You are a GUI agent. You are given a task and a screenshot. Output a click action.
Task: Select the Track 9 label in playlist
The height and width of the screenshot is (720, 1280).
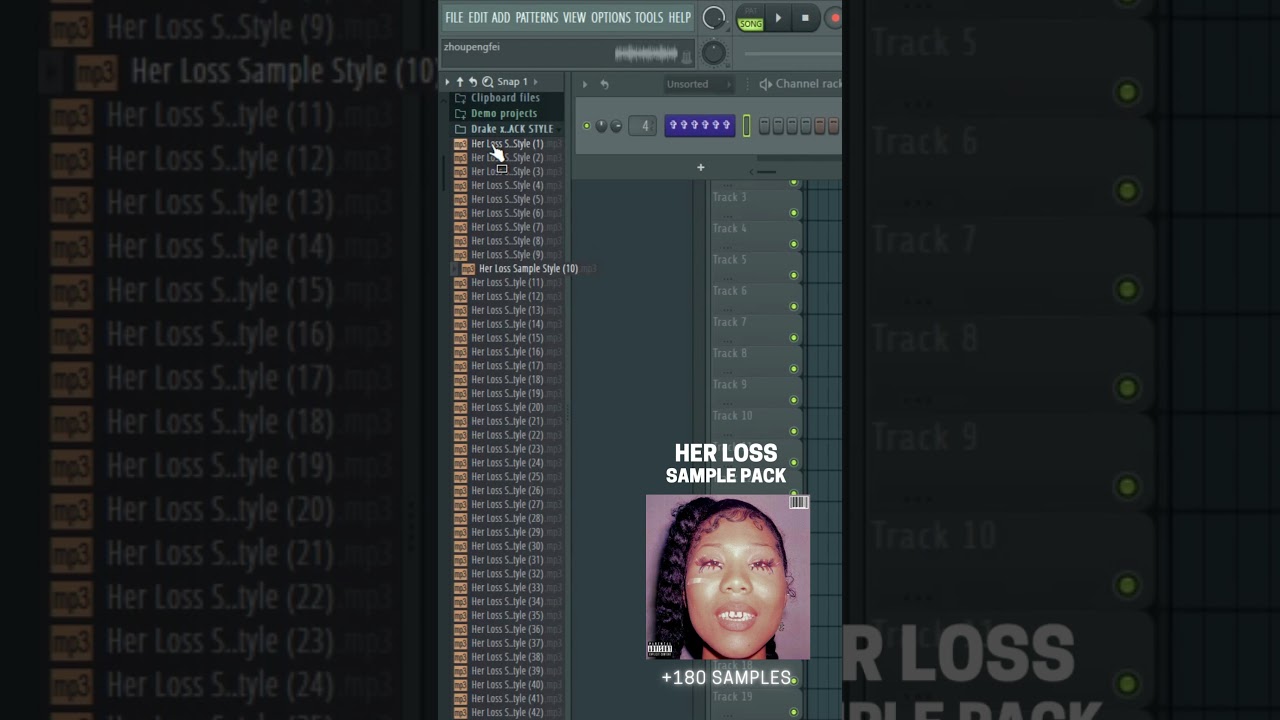click(729, 384)
